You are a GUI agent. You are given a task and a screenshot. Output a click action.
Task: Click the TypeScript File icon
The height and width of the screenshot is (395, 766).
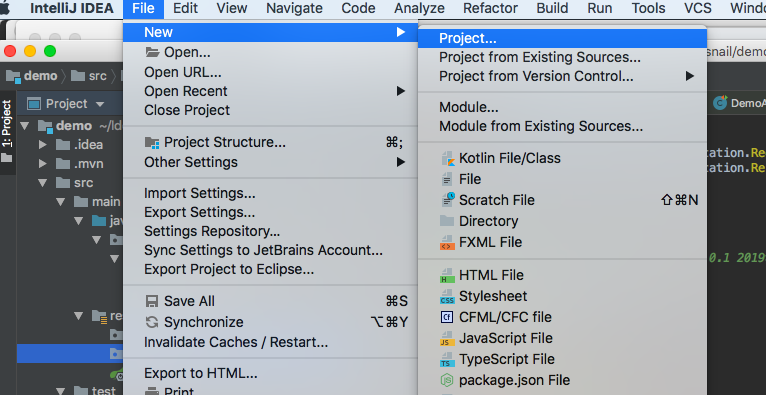point(447,360)
